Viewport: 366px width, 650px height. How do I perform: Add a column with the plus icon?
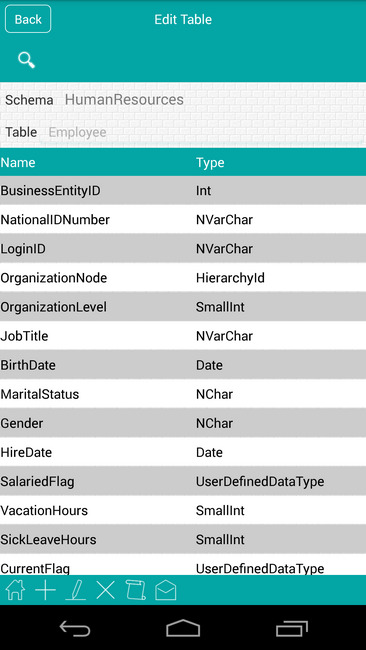(x=45, y=589)
